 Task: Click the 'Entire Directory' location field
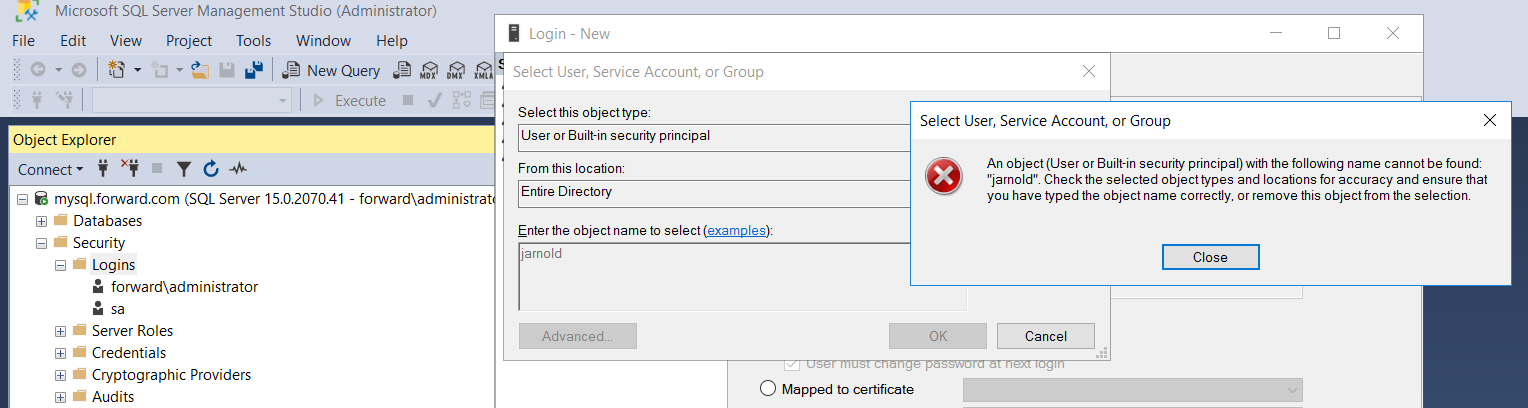(714, 192)
